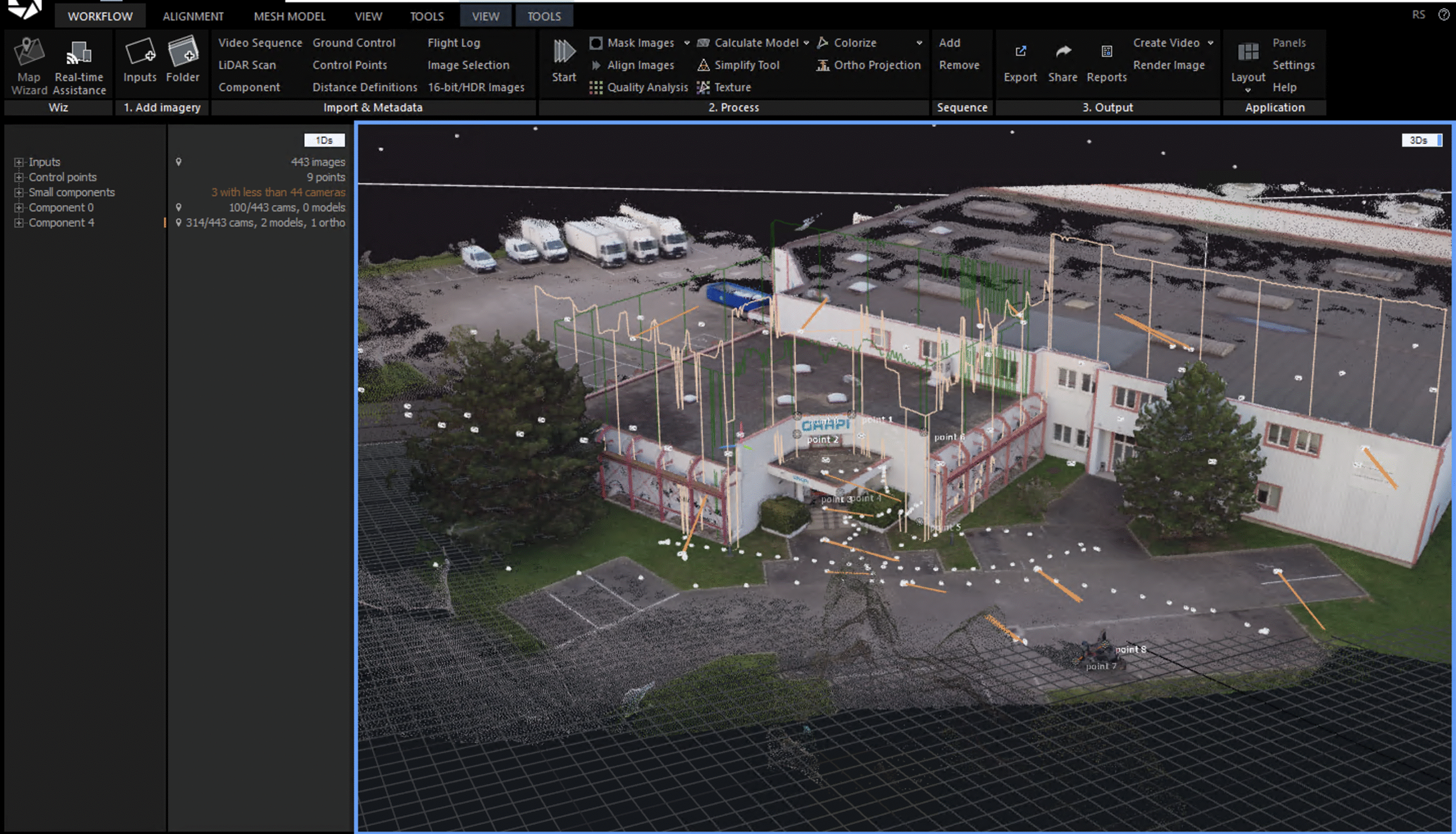
Task: Click the Real-time Assistance icon
Action: (x=79, y=53)
